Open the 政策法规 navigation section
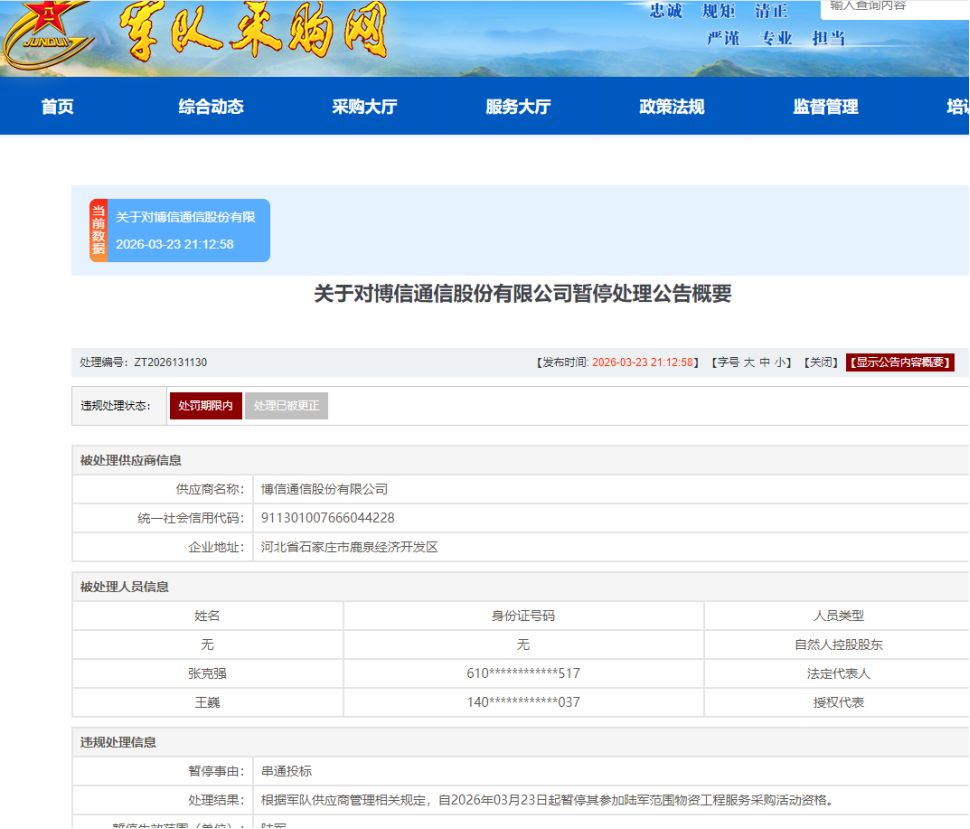Viewport: 970px width, 829px height. tap(668, 107)
